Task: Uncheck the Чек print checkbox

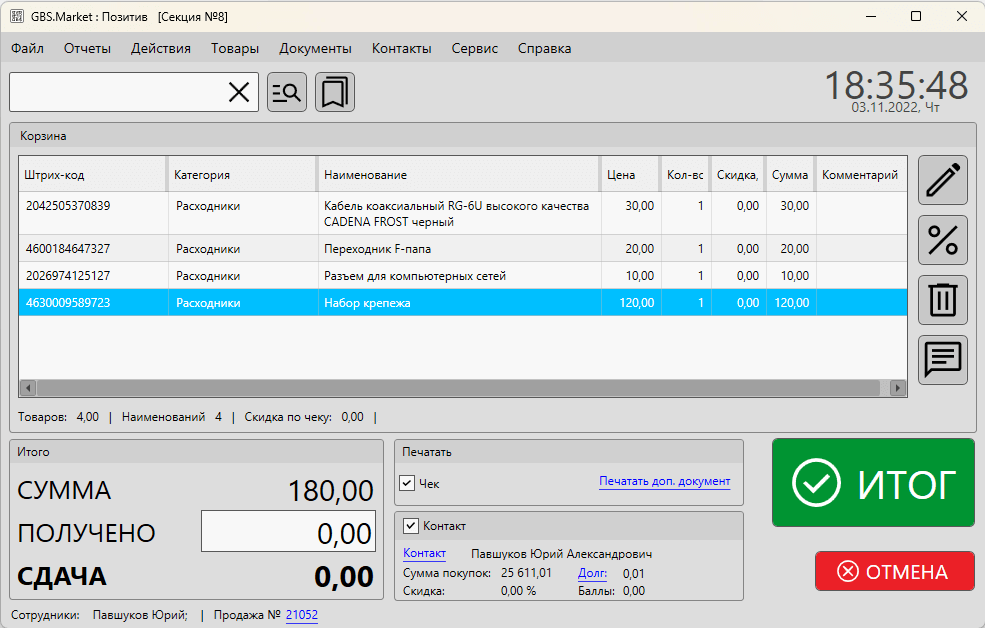Action: coord(407,483)
